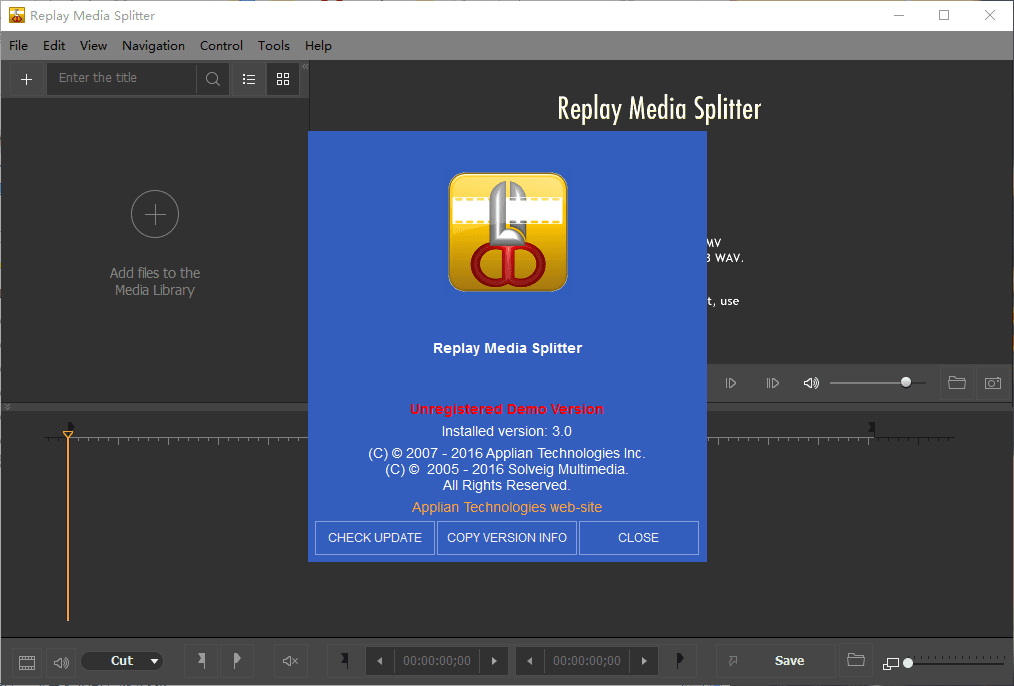The height and width of the screenshot is (686, 1014).
Task: Click the second 00:00:00;00 timecode field
Action: 587,661
